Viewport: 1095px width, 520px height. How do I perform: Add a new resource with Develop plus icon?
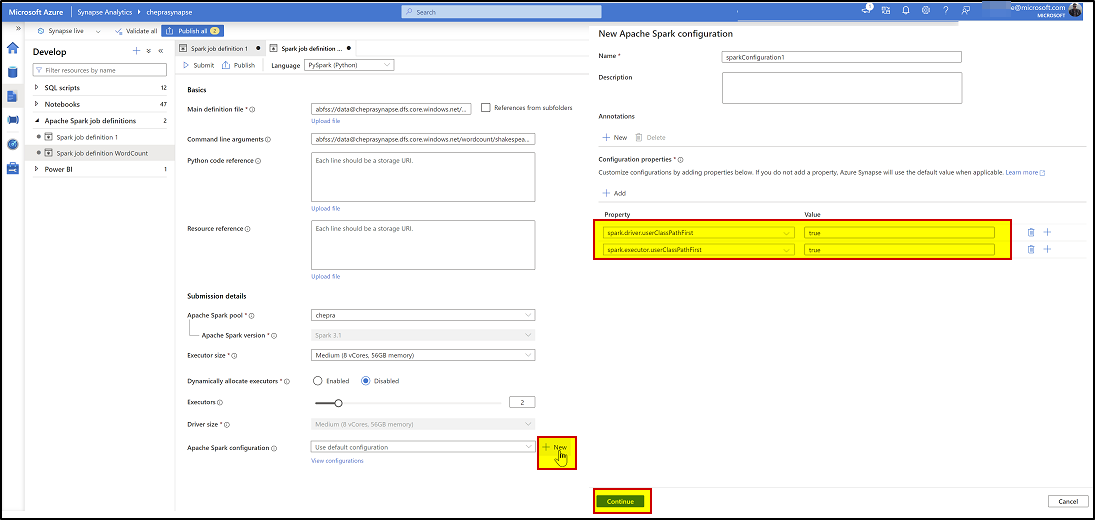(x=137, y=52)
